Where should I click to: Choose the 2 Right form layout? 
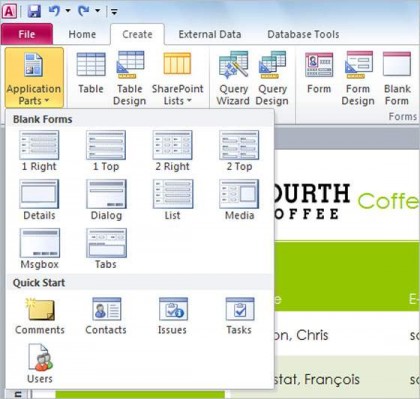click(172, 151)
